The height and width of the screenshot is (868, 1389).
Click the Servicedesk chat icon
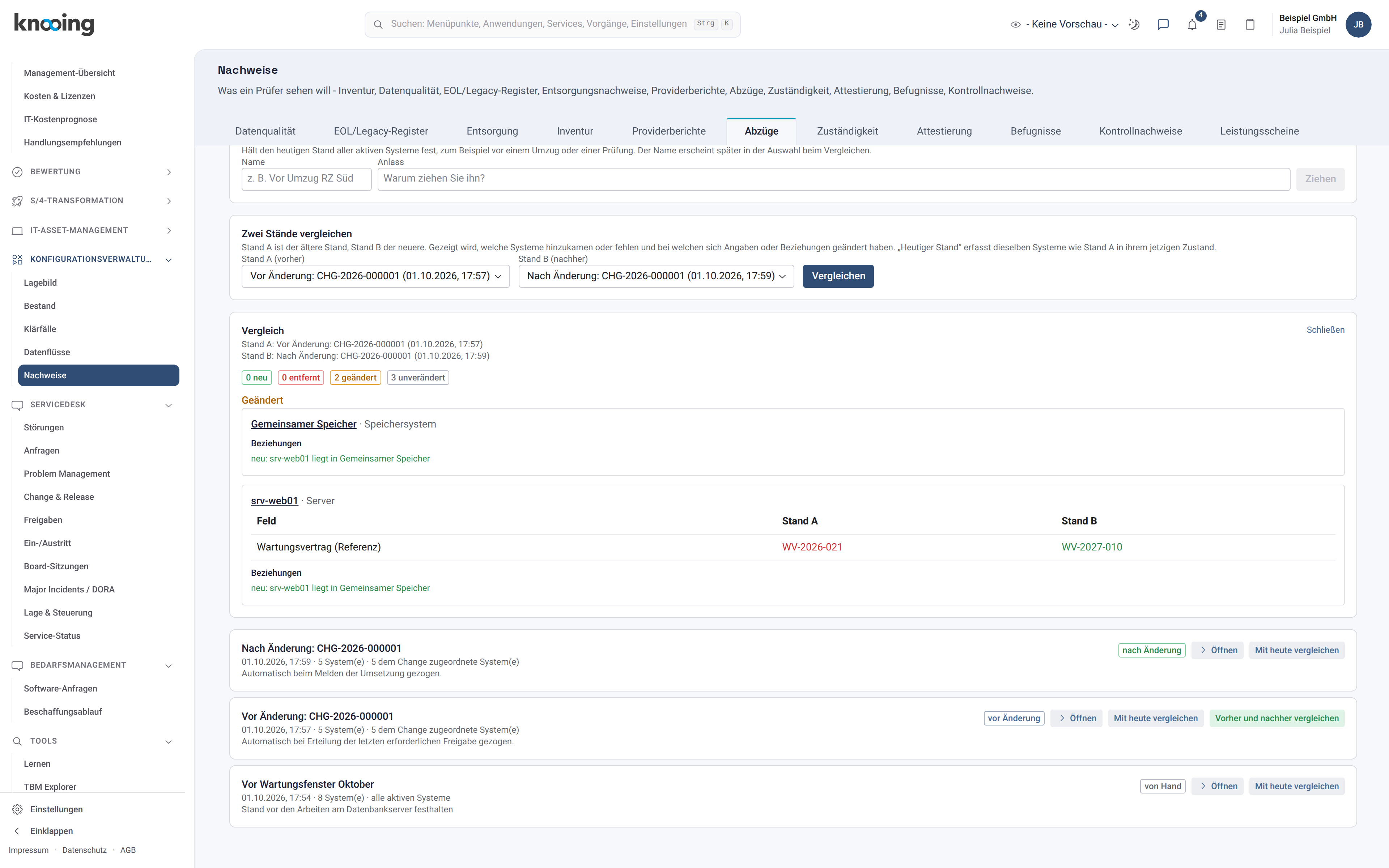tap(17, 405)
